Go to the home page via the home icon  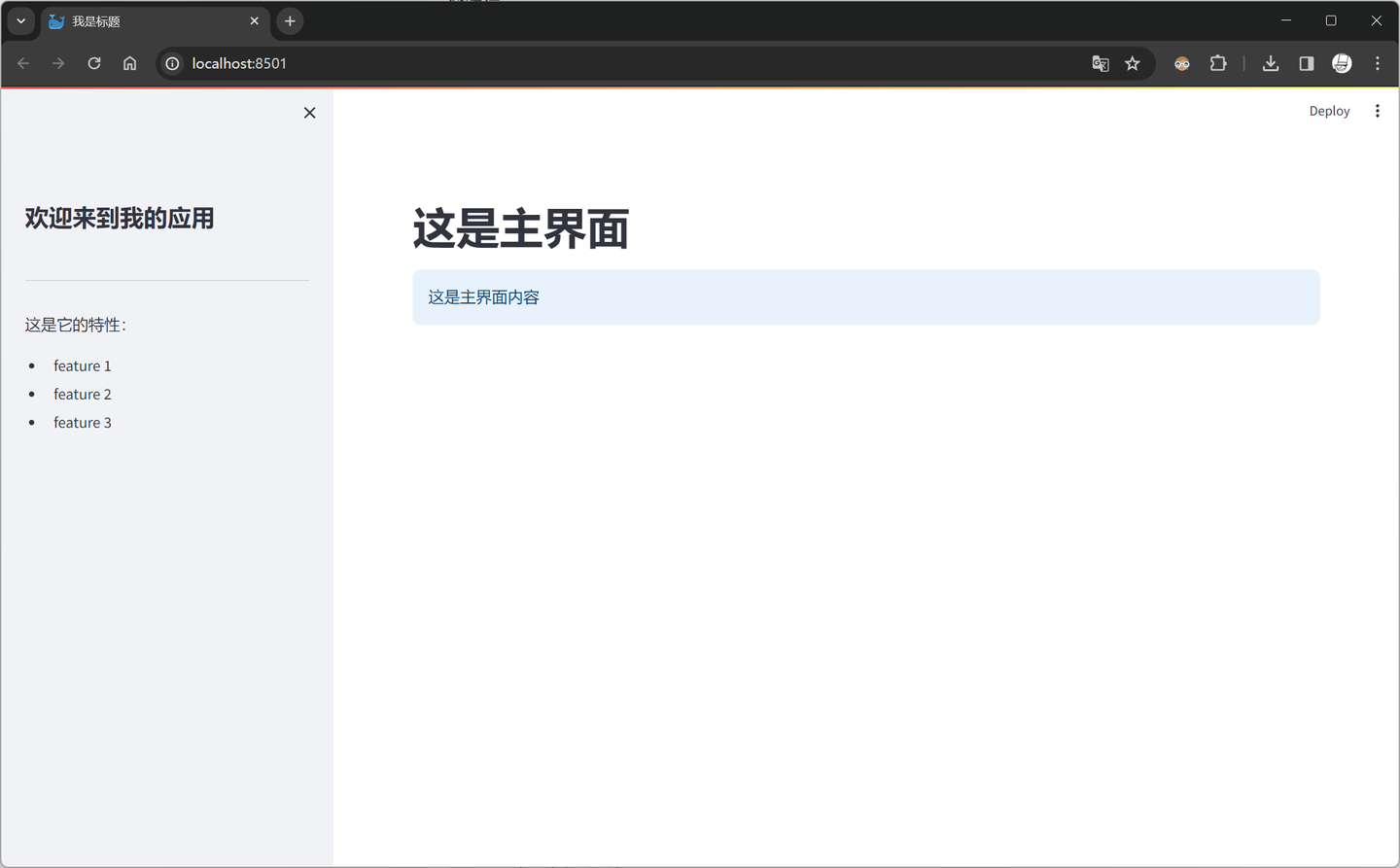click(129, 63)
